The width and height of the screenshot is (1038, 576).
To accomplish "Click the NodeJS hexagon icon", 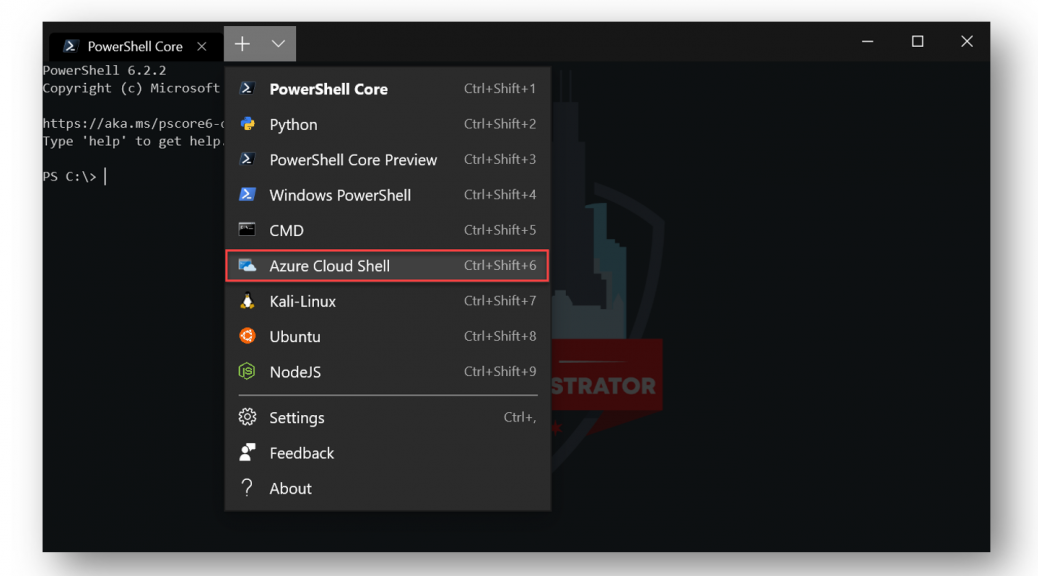I will point(247,371).
